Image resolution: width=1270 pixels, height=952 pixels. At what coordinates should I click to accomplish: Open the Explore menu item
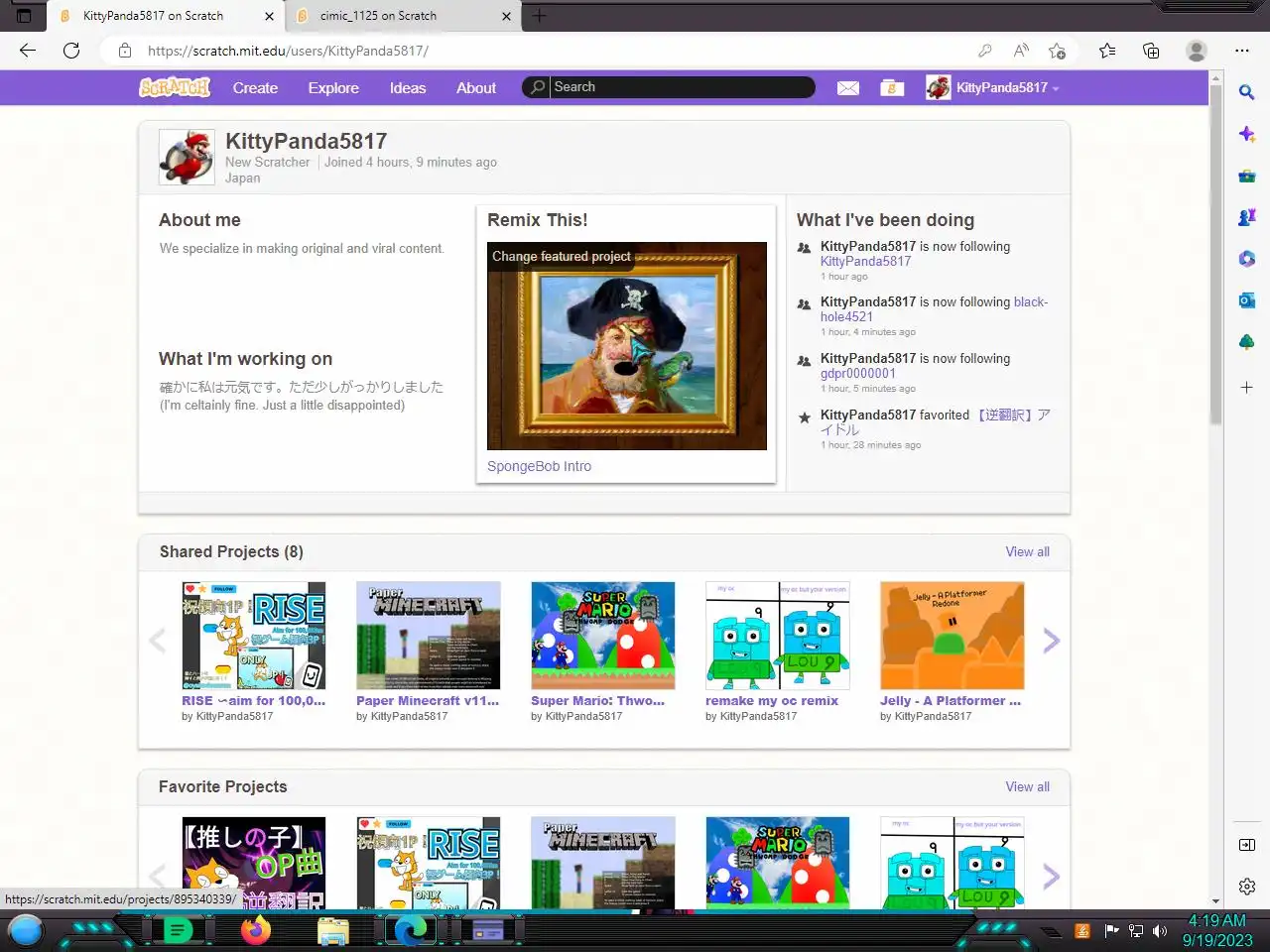pyautogui.click(x=333, y=88)
